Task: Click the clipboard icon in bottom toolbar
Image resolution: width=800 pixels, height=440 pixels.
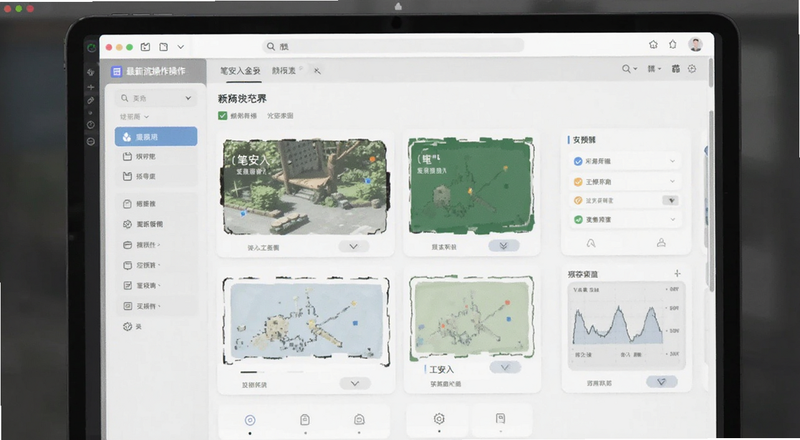Action: coord(305,420)
